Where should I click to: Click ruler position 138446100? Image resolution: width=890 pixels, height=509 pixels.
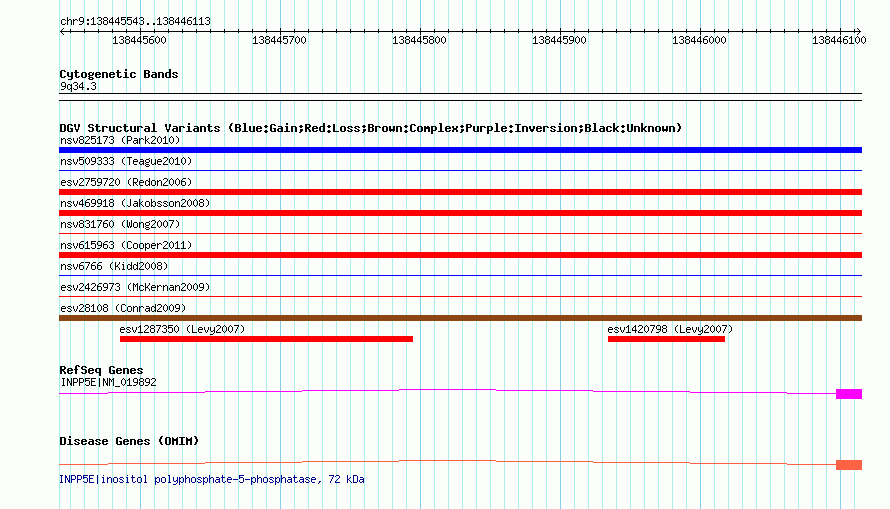tap(839, 40)
